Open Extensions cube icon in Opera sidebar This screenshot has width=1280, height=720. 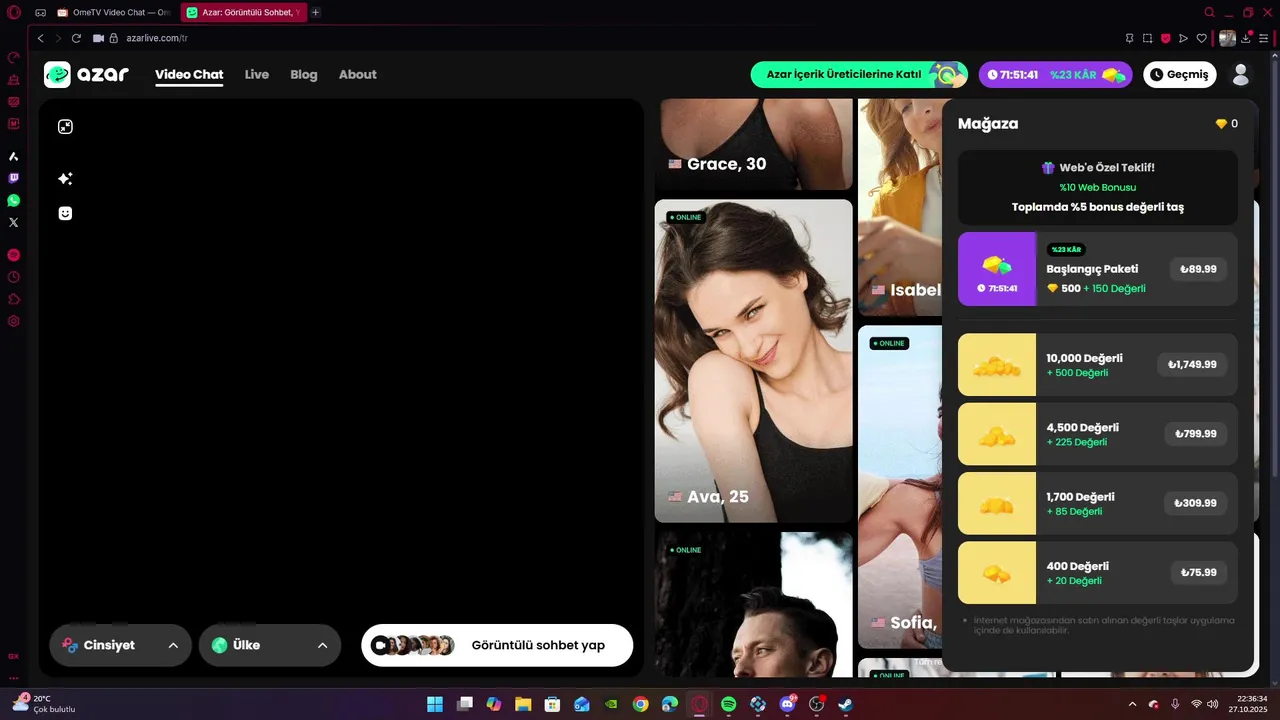[x=13, y=299]
